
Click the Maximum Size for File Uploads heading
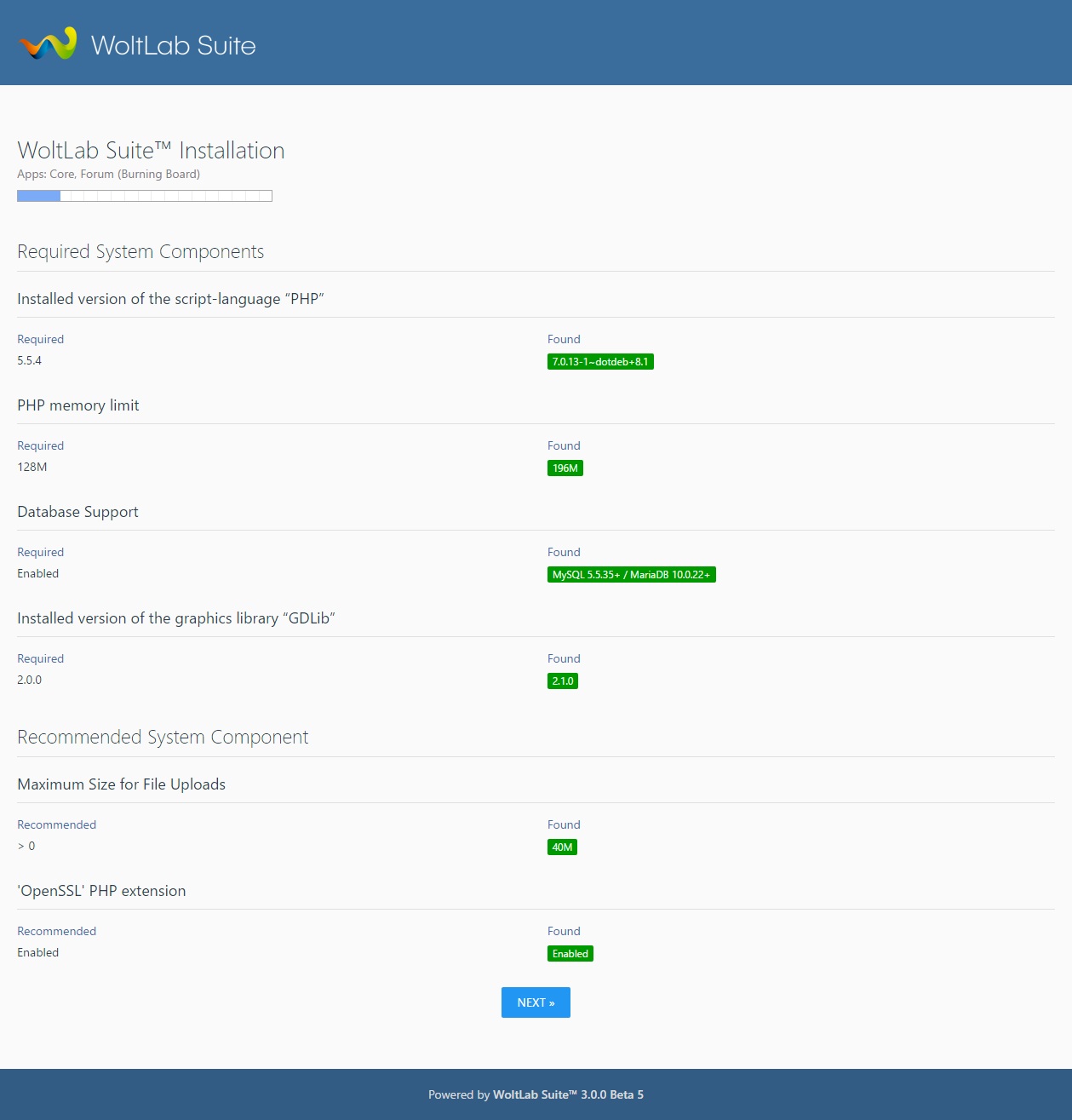[x=121, y=784]
